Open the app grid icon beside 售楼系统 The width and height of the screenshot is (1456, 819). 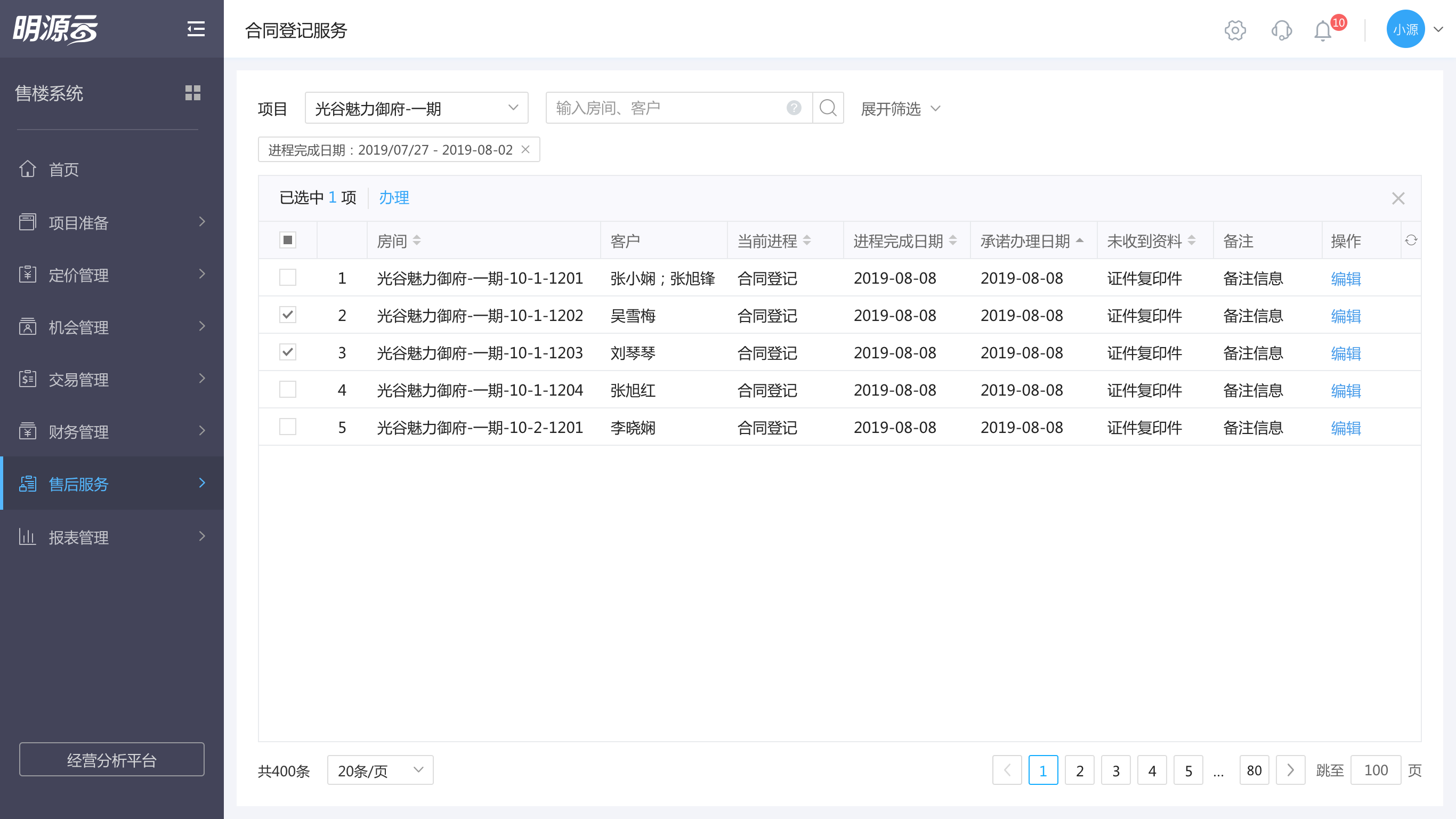[x=193, y=93]
